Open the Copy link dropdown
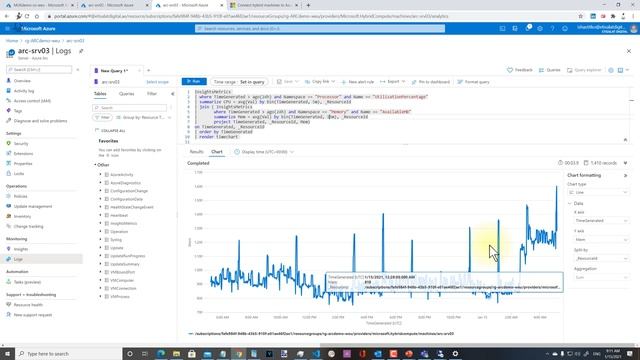Screen dimensions: 640x360 click(x=320, y=82)
